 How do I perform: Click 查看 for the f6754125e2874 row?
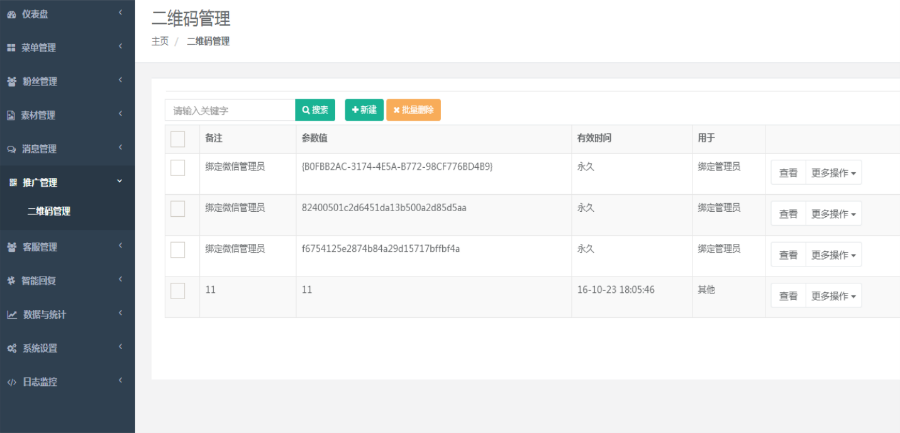(788, 255)
